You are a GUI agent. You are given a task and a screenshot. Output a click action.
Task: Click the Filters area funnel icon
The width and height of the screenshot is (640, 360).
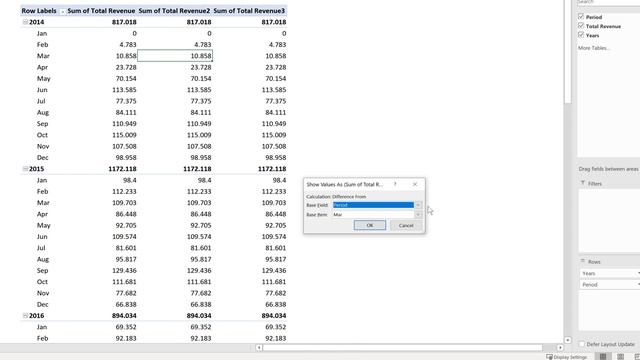(x=583, y=183)
